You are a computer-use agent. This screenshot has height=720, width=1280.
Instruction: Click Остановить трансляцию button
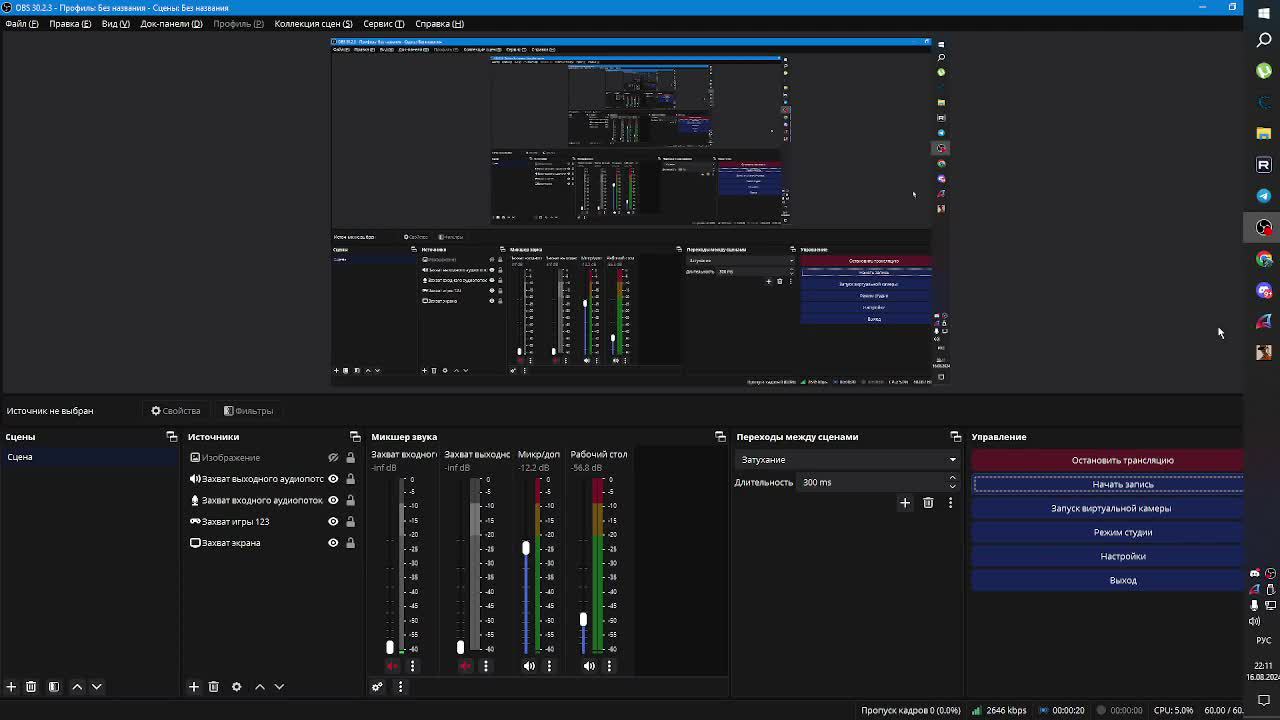[1107, 460]
